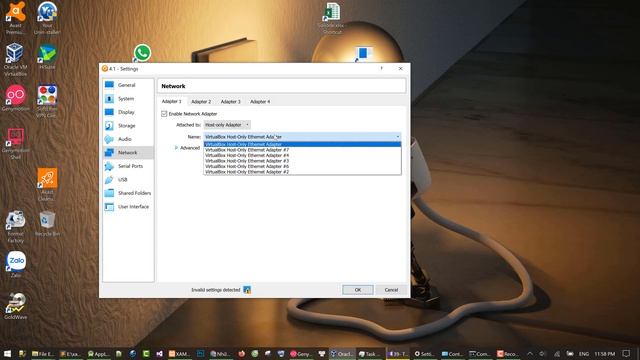Switch to the Genymotion taskbar item

point(301,353)
